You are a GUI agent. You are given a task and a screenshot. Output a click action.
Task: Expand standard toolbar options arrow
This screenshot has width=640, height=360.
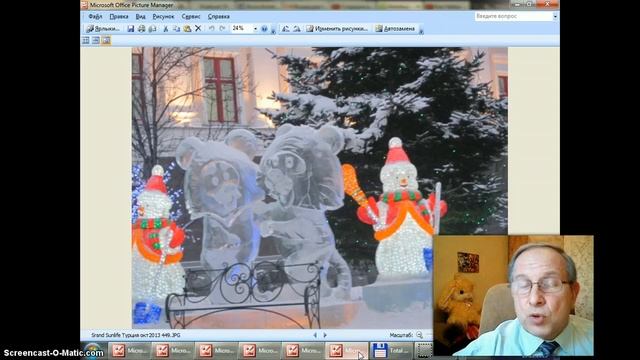[273, 30]
